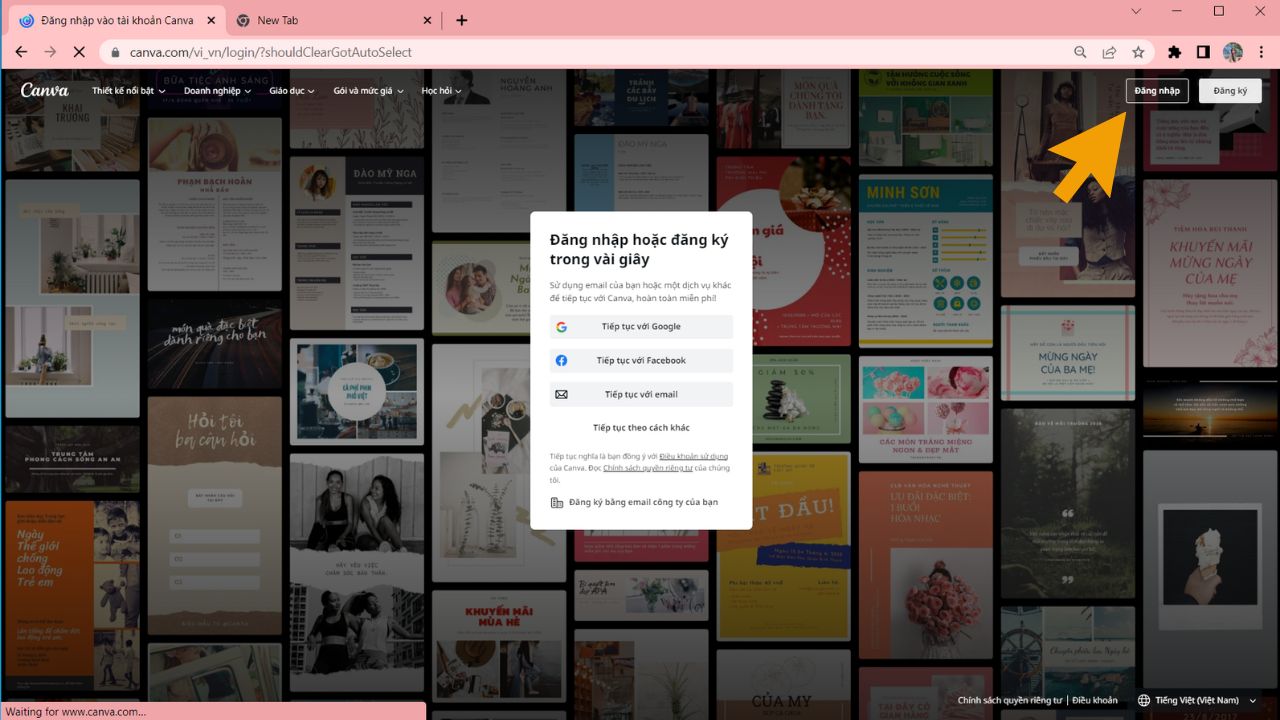Viewport: 1280px width, 720px height.
Task: Expand Gói và mức giá menu
Action: click(368, 91)
